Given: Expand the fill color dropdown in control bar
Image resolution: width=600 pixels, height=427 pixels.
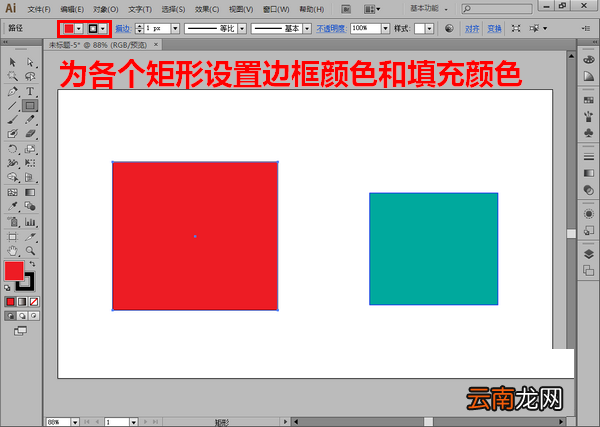Looking at the screenshot, I should [78, 29].
